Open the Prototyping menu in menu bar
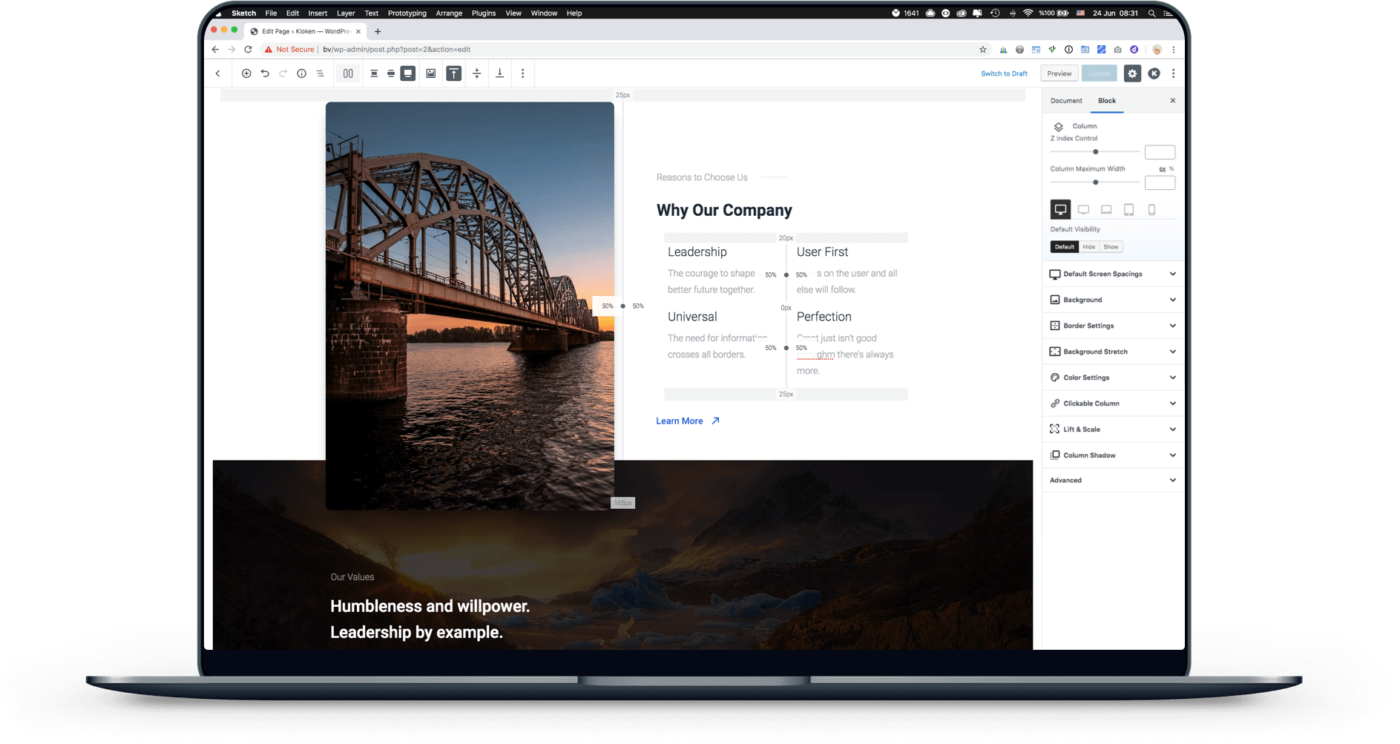The width and height of the screenshot is (1400, 744). tap(406, 13)
